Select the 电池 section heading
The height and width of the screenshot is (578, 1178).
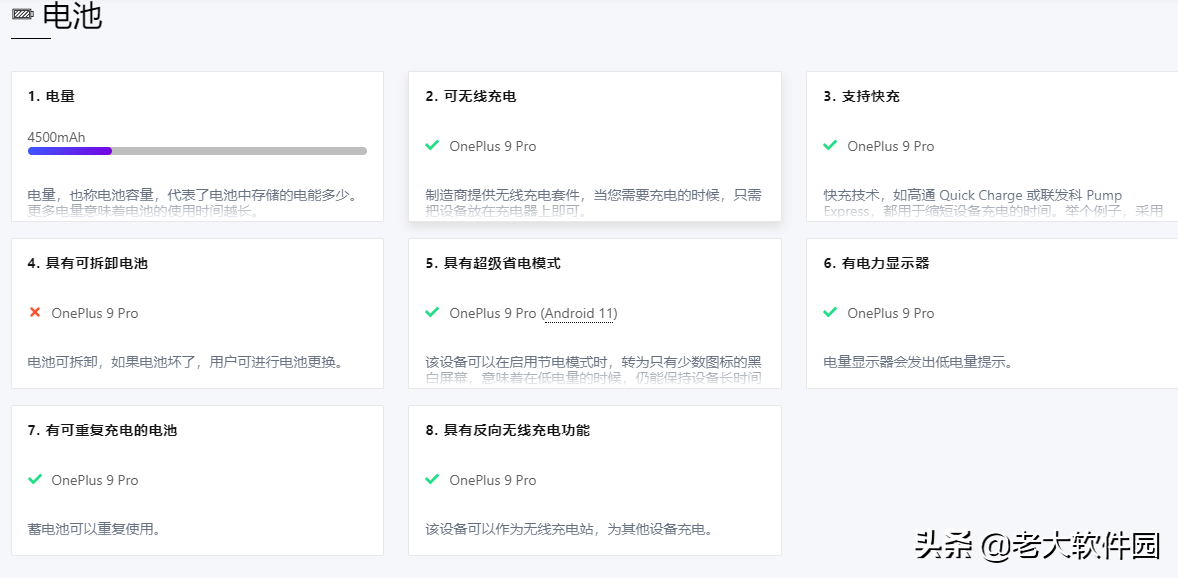[x=72, y=15]
